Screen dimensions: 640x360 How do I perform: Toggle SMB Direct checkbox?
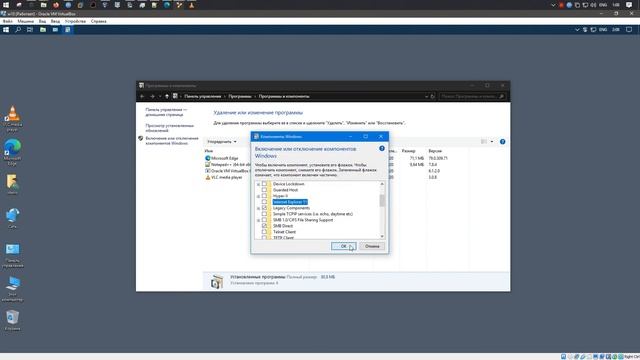pyautogui.click(x=264, y=225)
